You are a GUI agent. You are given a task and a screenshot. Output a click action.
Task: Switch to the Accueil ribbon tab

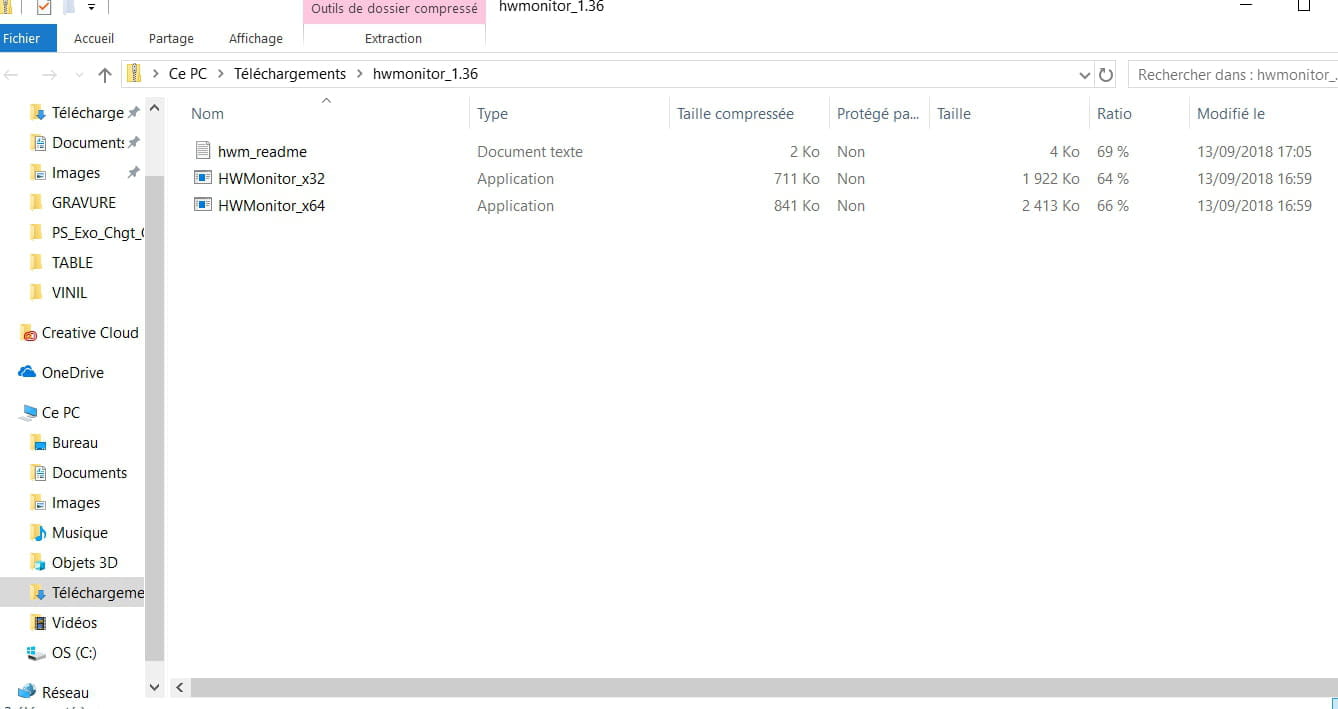click(x=94, y=38)
